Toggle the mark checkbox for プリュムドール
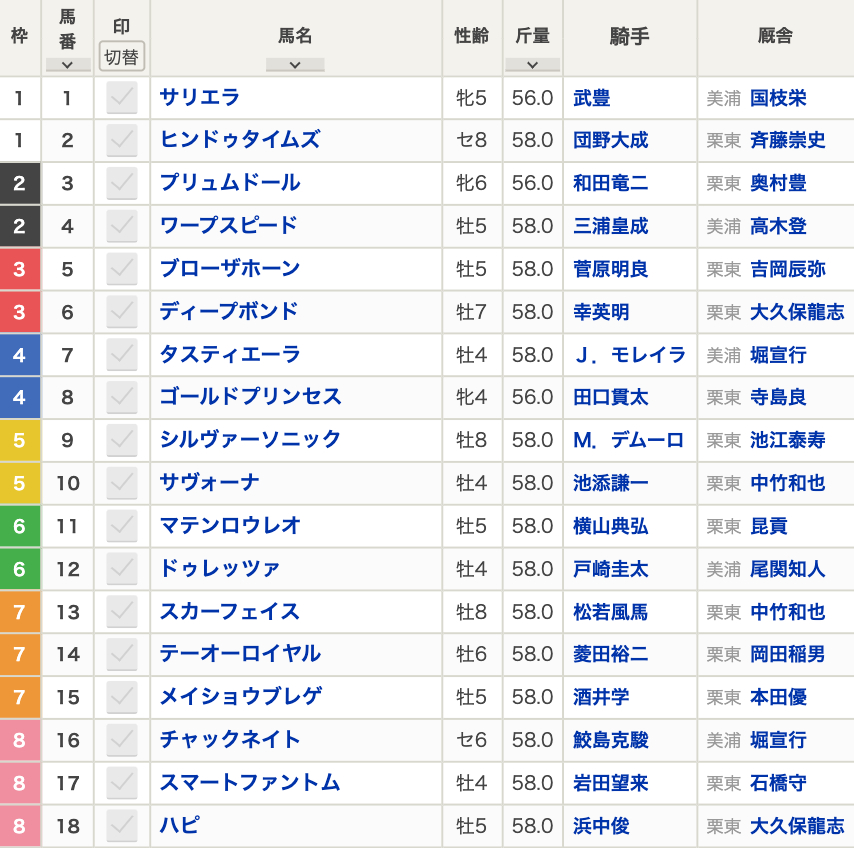This screenshot has width=854, height=848. click(121, 183)
